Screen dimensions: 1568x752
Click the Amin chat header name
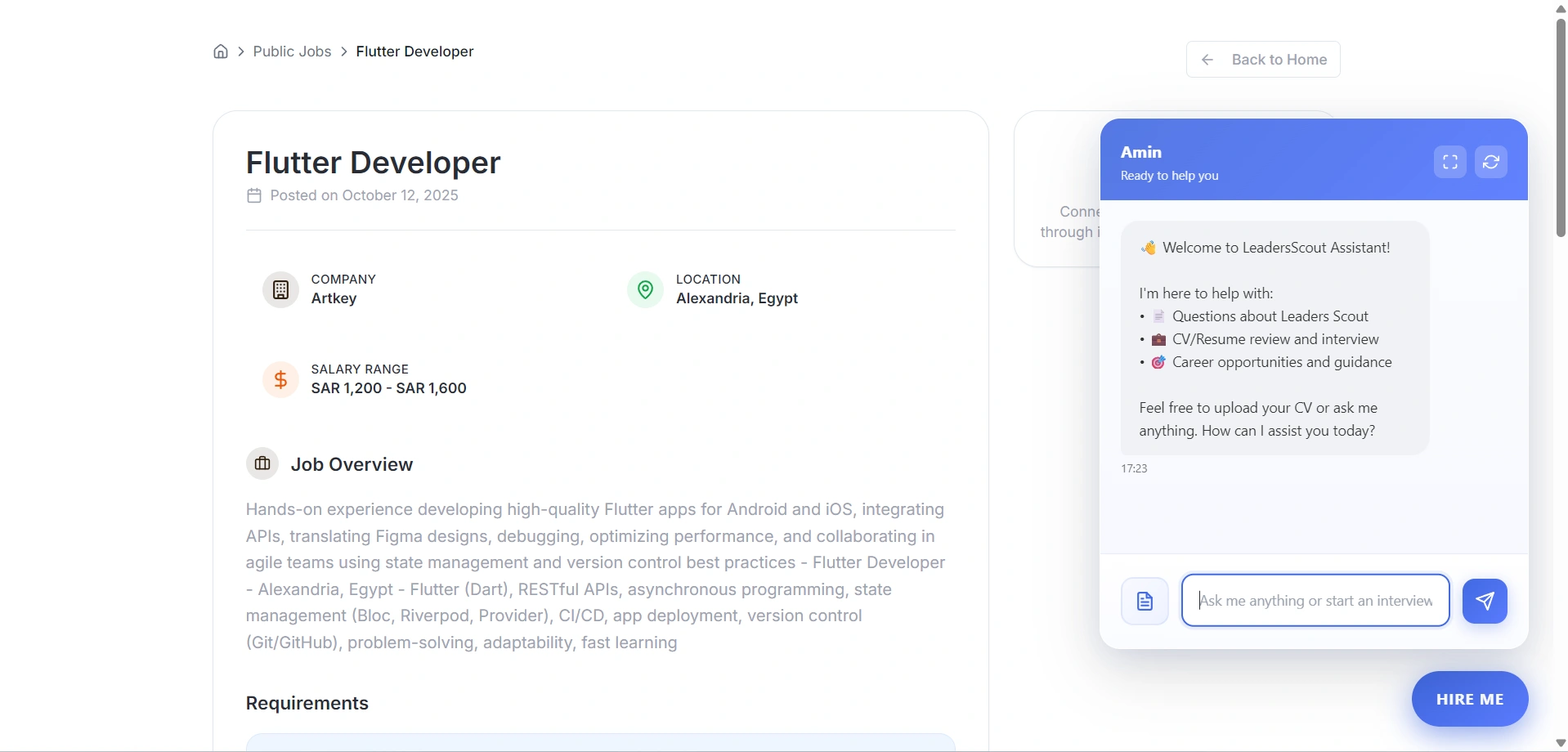(1141, 152)
